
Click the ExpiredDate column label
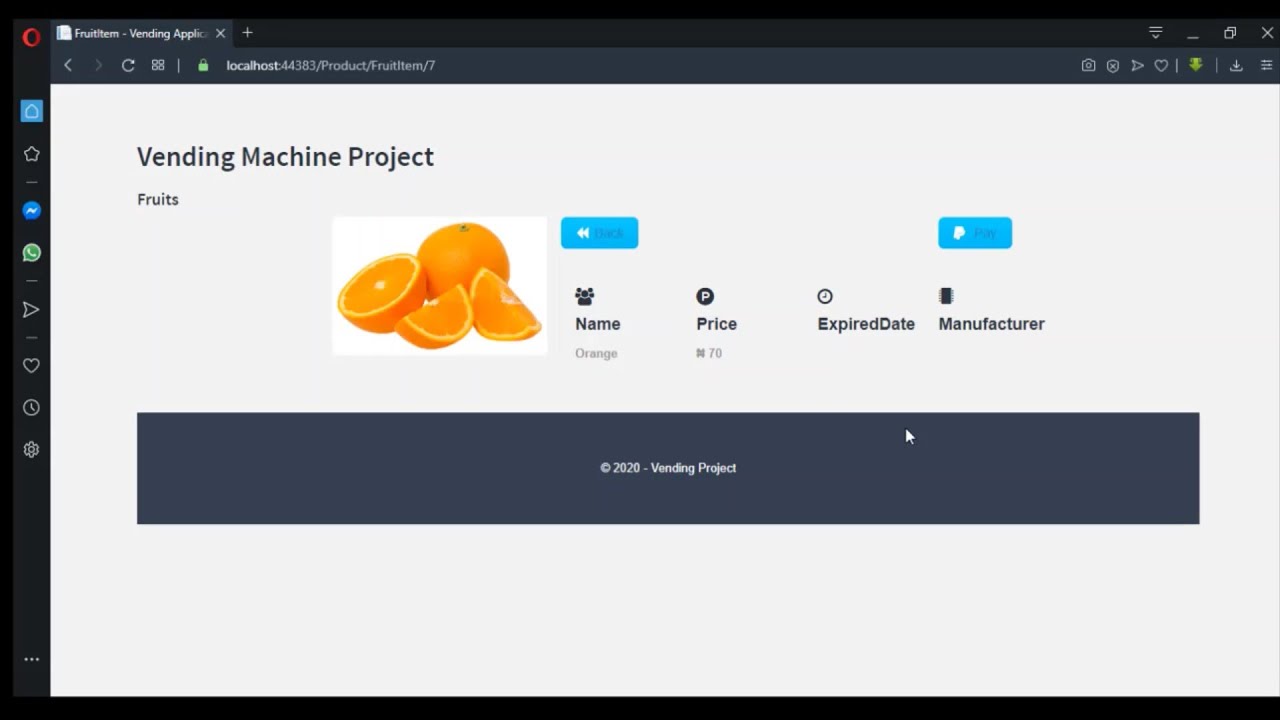(866, 324)
